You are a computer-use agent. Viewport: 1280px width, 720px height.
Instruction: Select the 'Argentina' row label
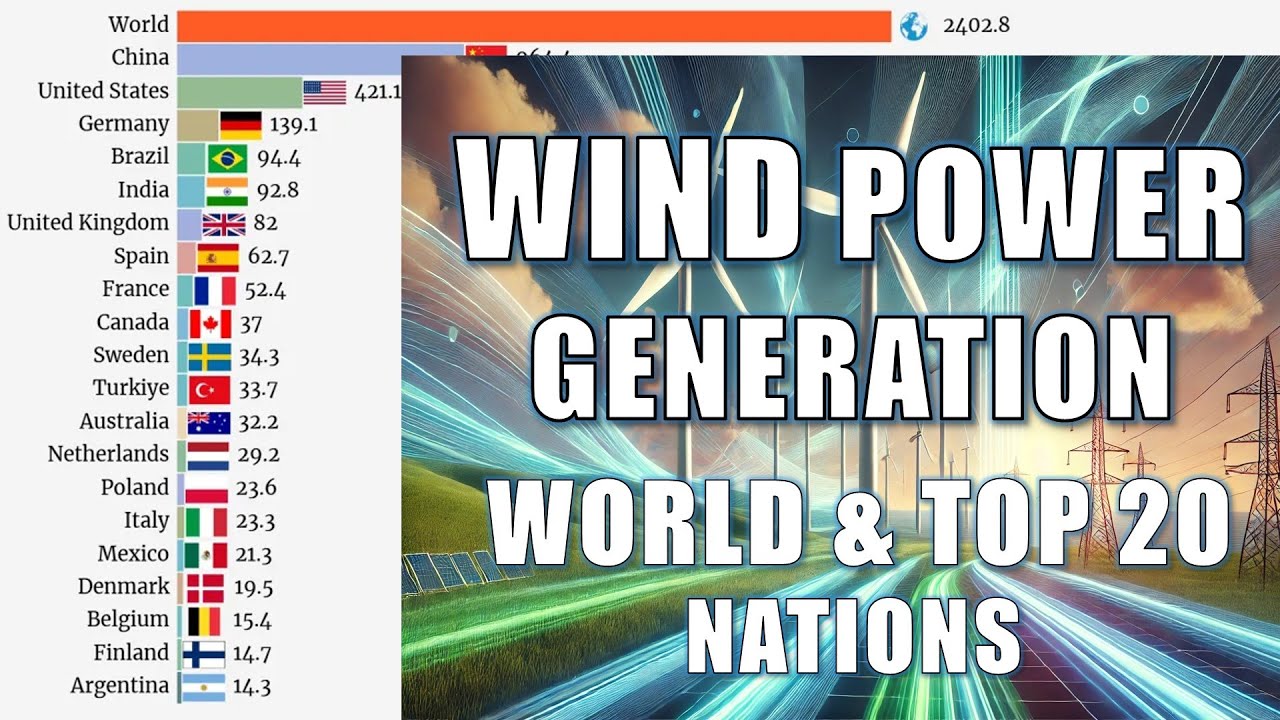[120, 686]
